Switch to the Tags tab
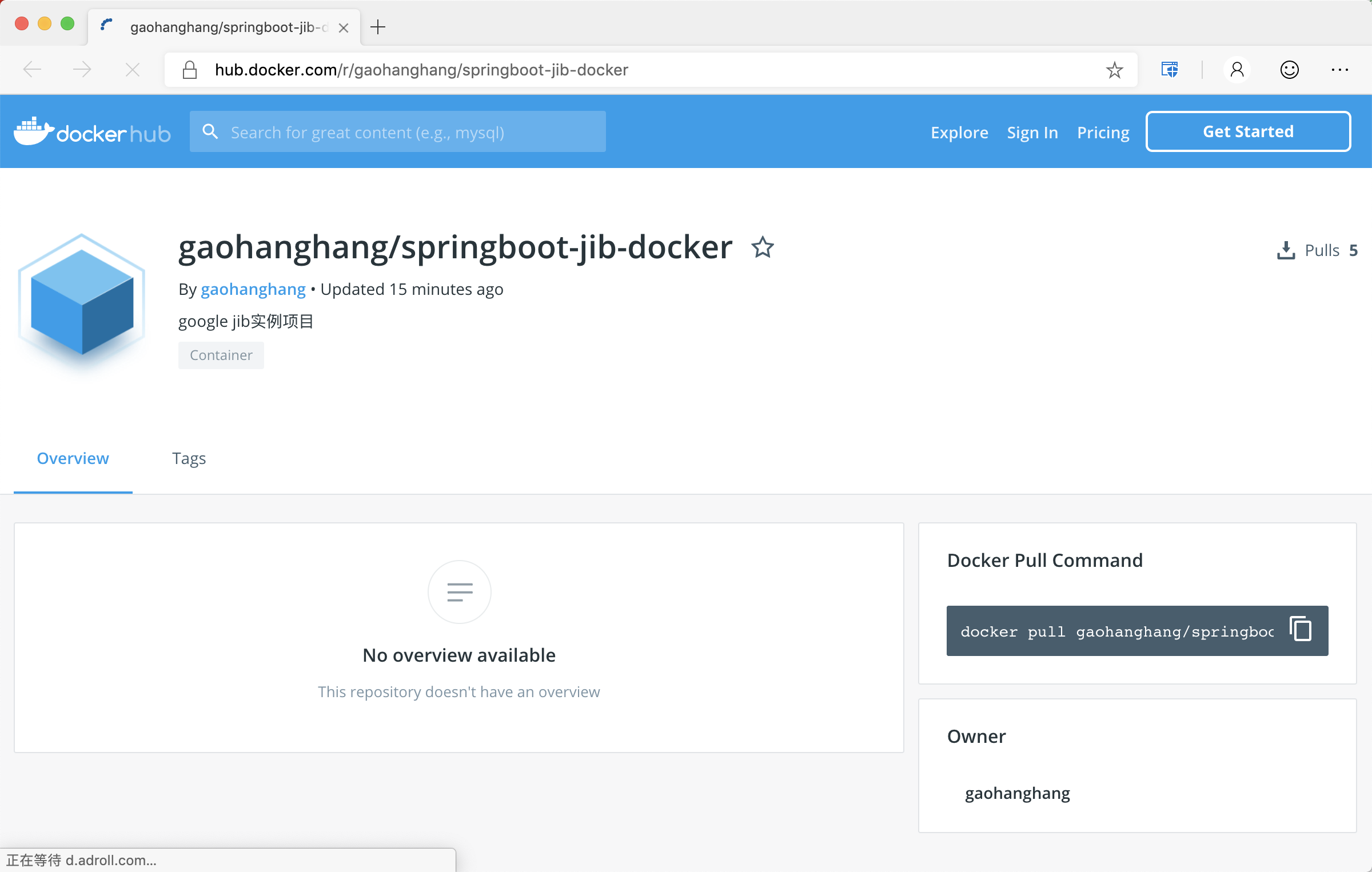Screen dimensions: 1372x872 [x=189, y=458]
